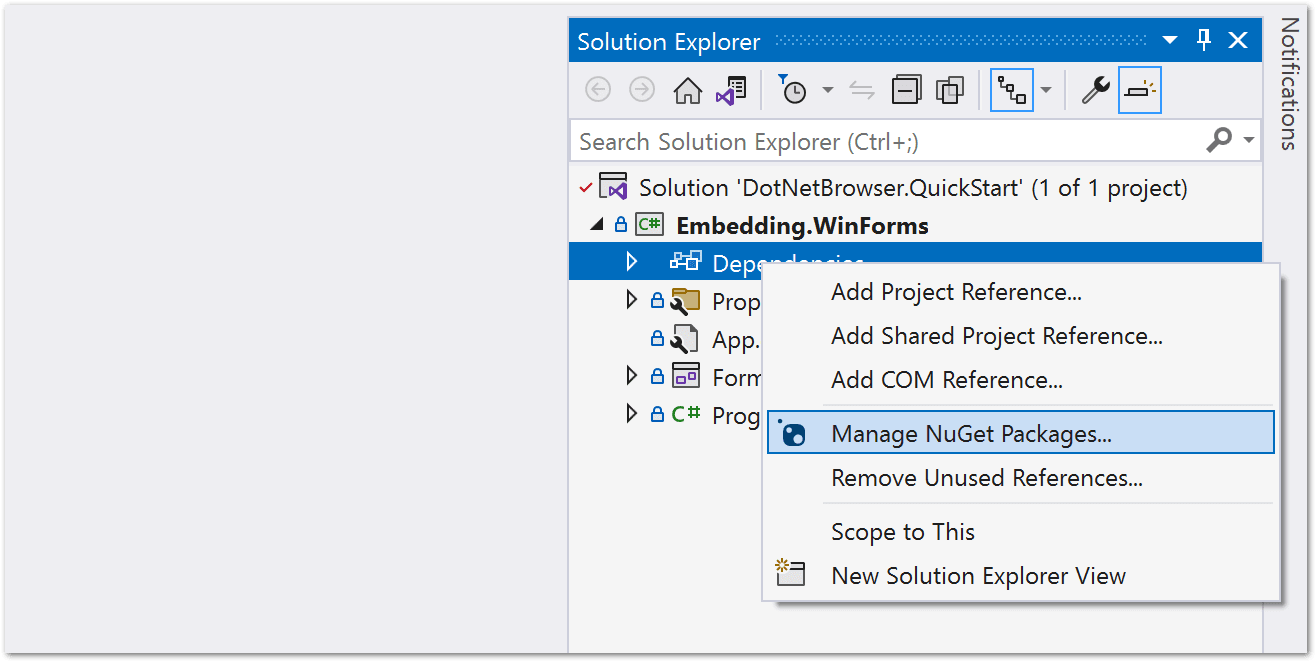Open file nesting dropdown arrow
This screenshot has width=1316, height=662.
coord(1046,90)
